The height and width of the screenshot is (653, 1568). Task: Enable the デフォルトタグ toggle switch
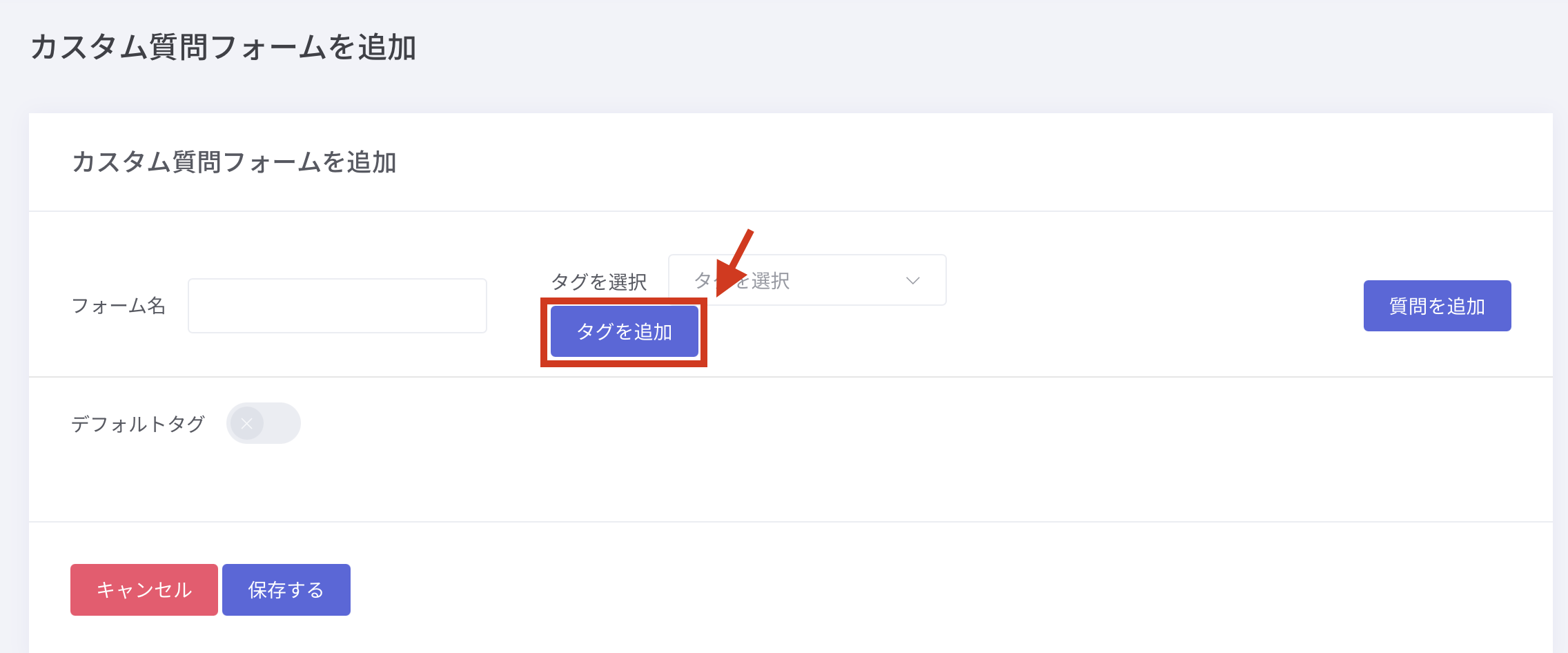[263, 423]
